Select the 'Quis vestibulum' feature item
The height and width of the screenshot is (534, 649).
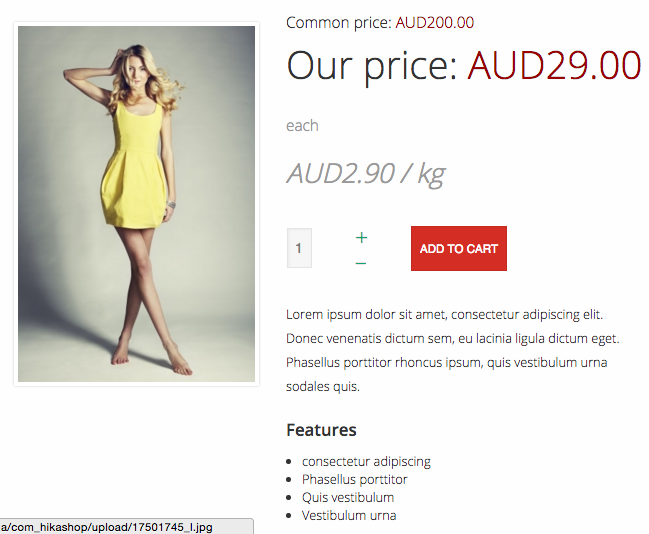click(x=348, y=497)
